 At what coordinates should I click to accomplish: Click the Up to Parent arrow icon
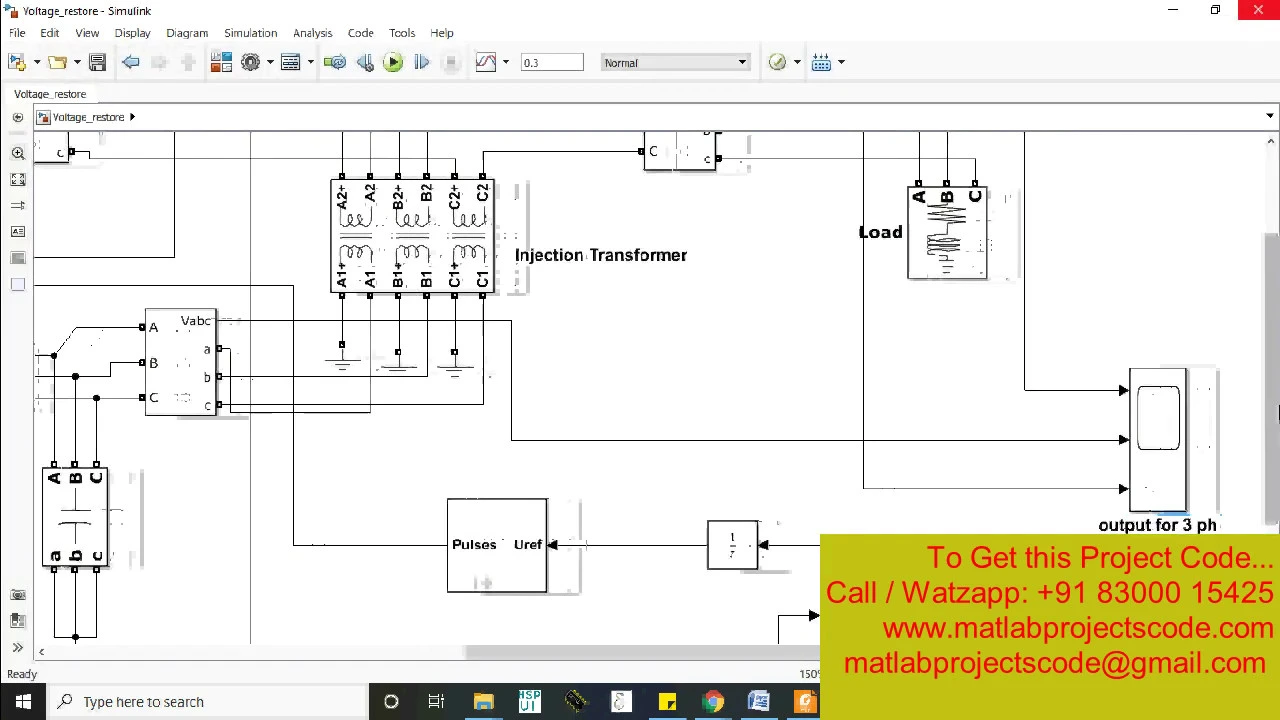(x=187, y=63)
